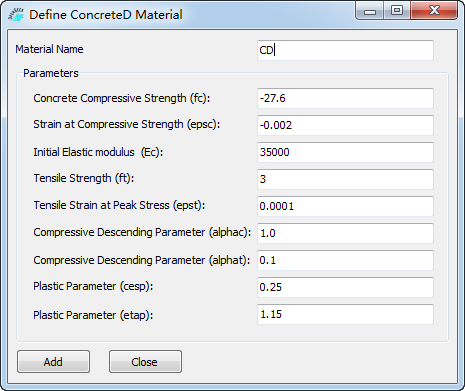Click the 'Initial Elastic modulus (Ec):' label
This screenshot has width=465, height=391.
[x=98, y=152]
